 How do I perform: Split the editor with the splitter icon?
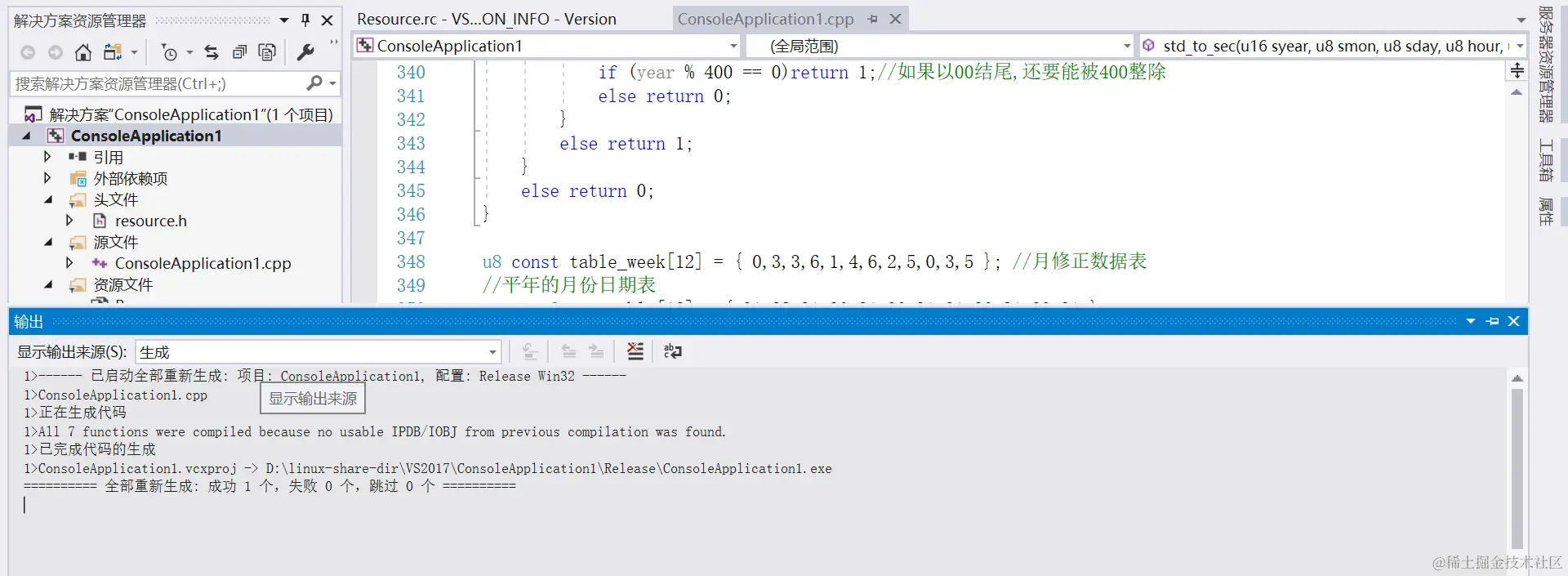[1517, 71]
